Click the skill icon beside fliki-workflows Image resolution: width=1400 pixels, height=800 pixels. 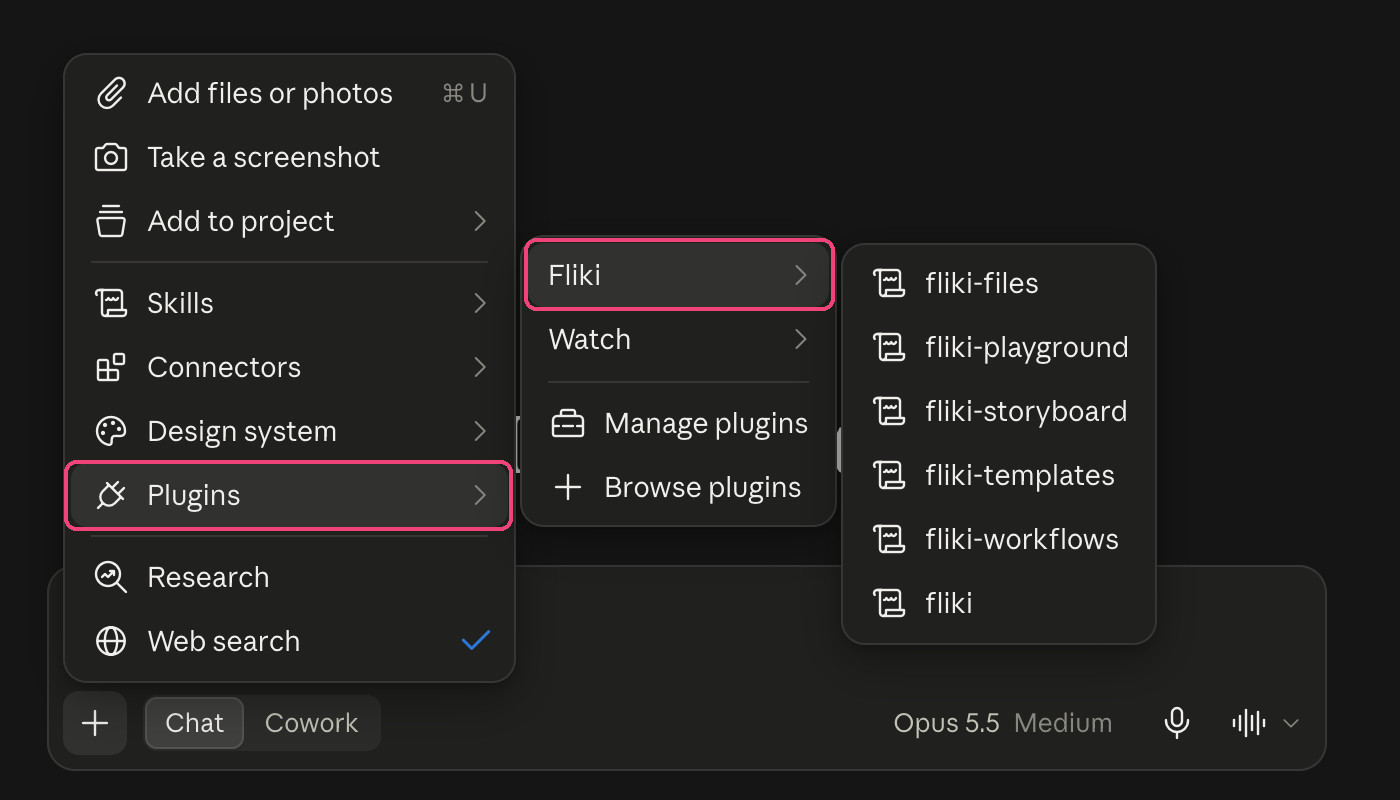click(889, 540)
